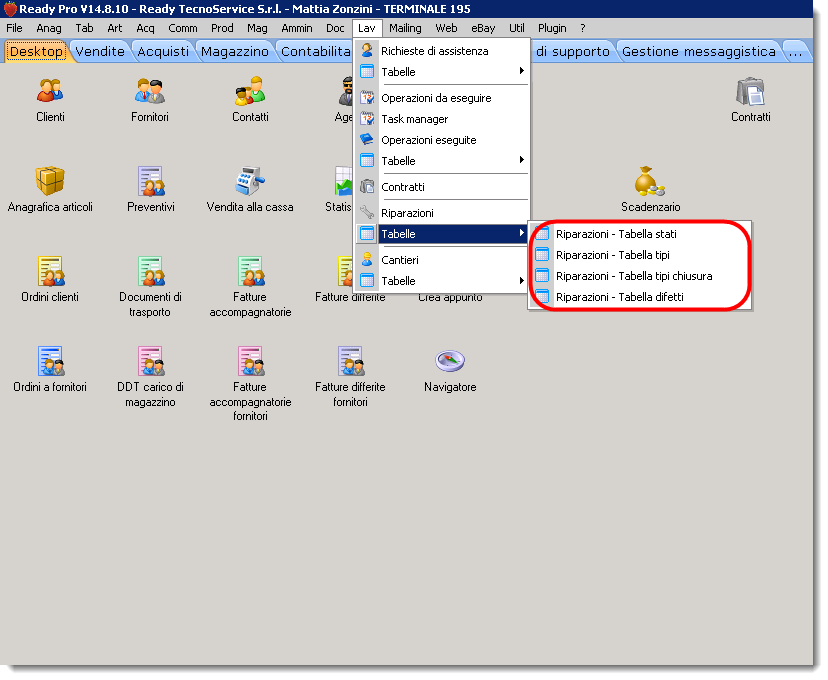Expand highlighted Tabelle submenu under Riparazioni

tap(441, 234)
